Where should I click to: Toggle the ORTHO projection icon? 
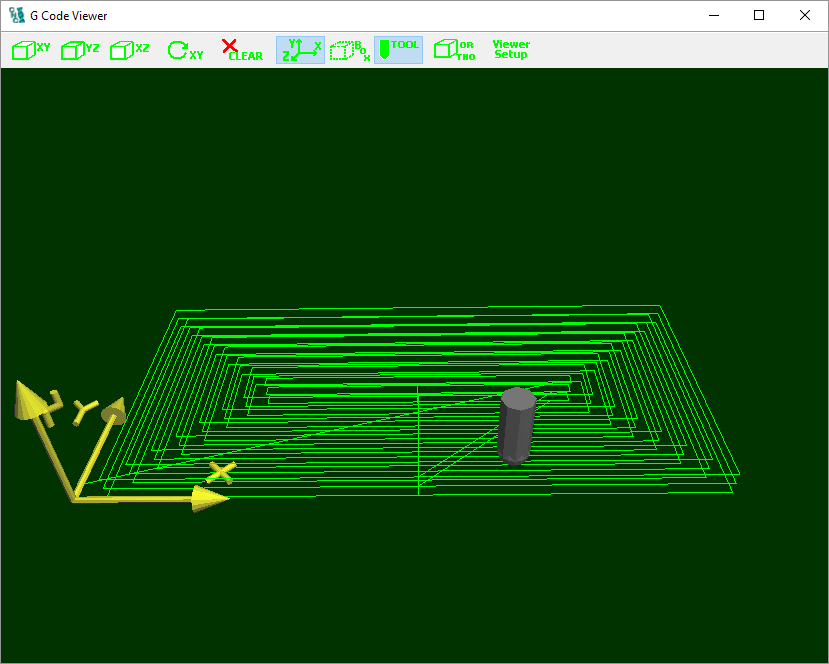454,50
